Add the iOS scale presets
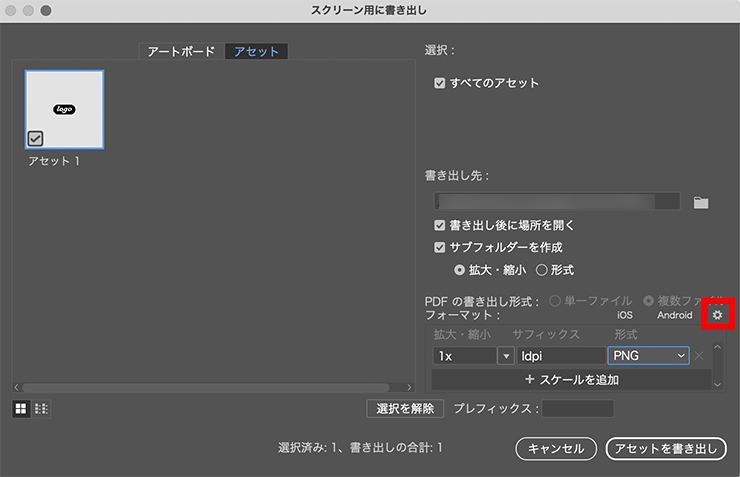The height and width of the screenshot is (477, 740). 625,315
